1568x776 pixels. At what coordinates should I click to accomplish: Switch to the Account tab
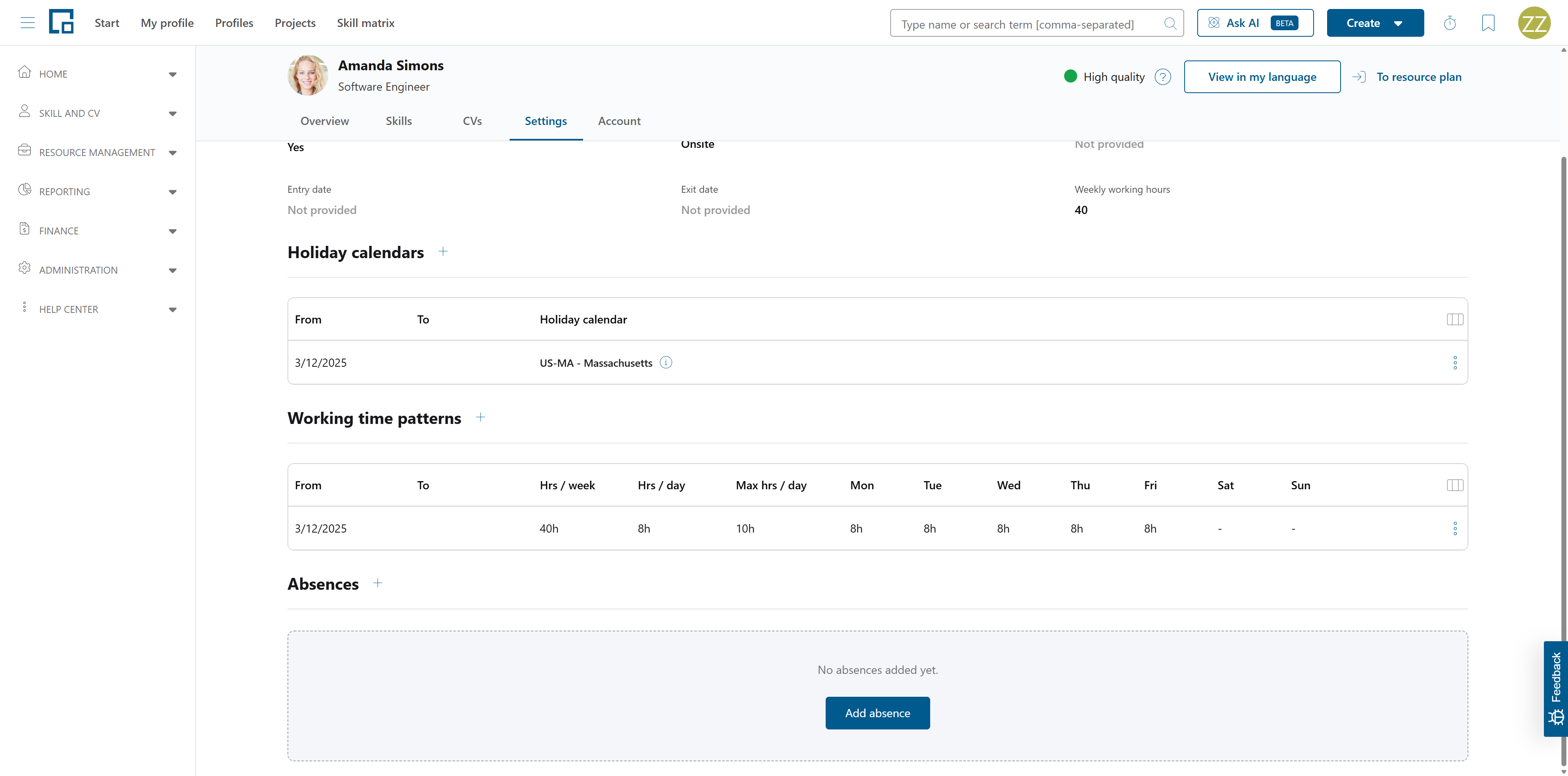[x=619, y=121]
